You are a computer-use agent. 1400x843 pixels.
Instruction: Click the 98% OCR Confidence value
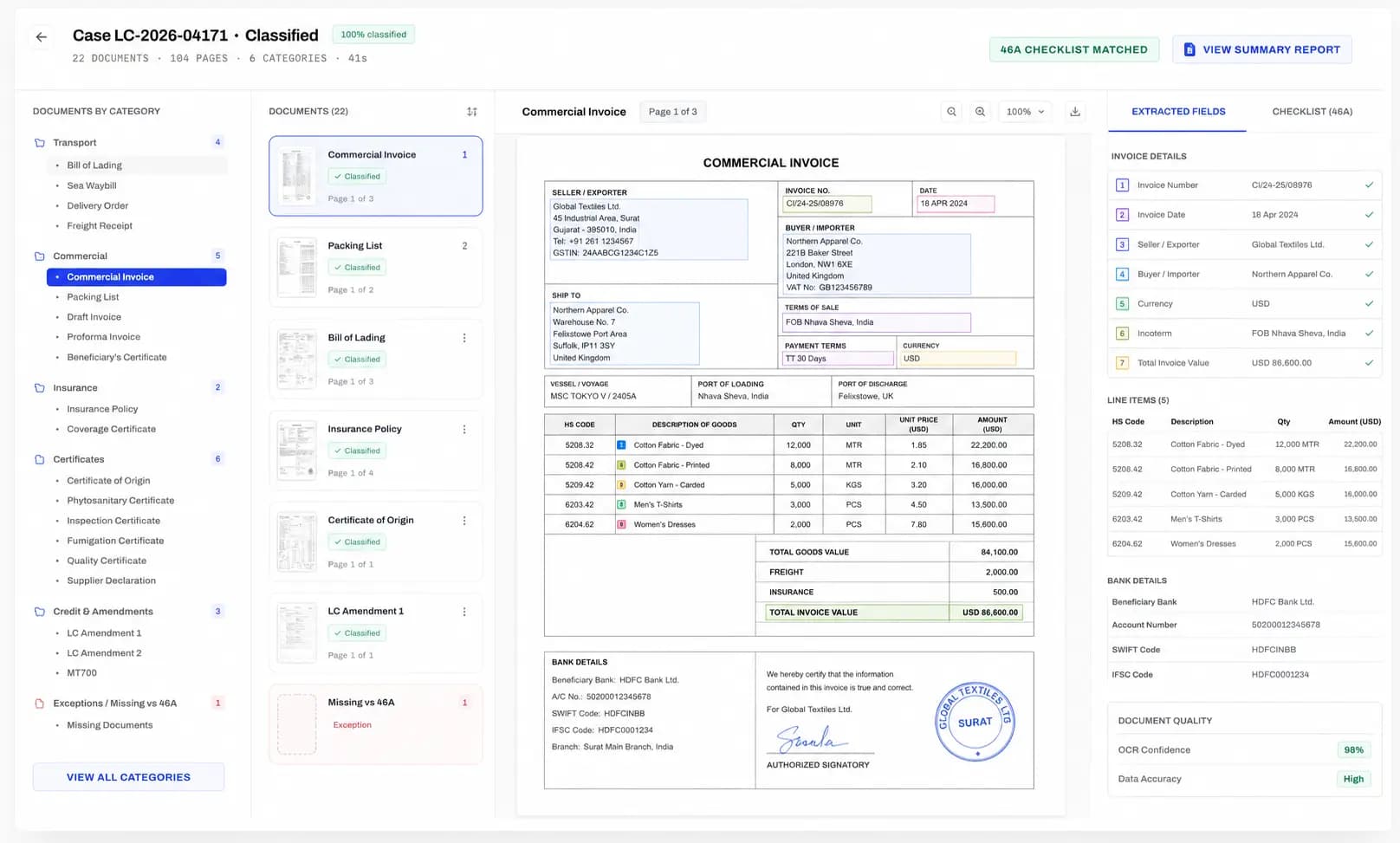click(x=1354, y=750)
